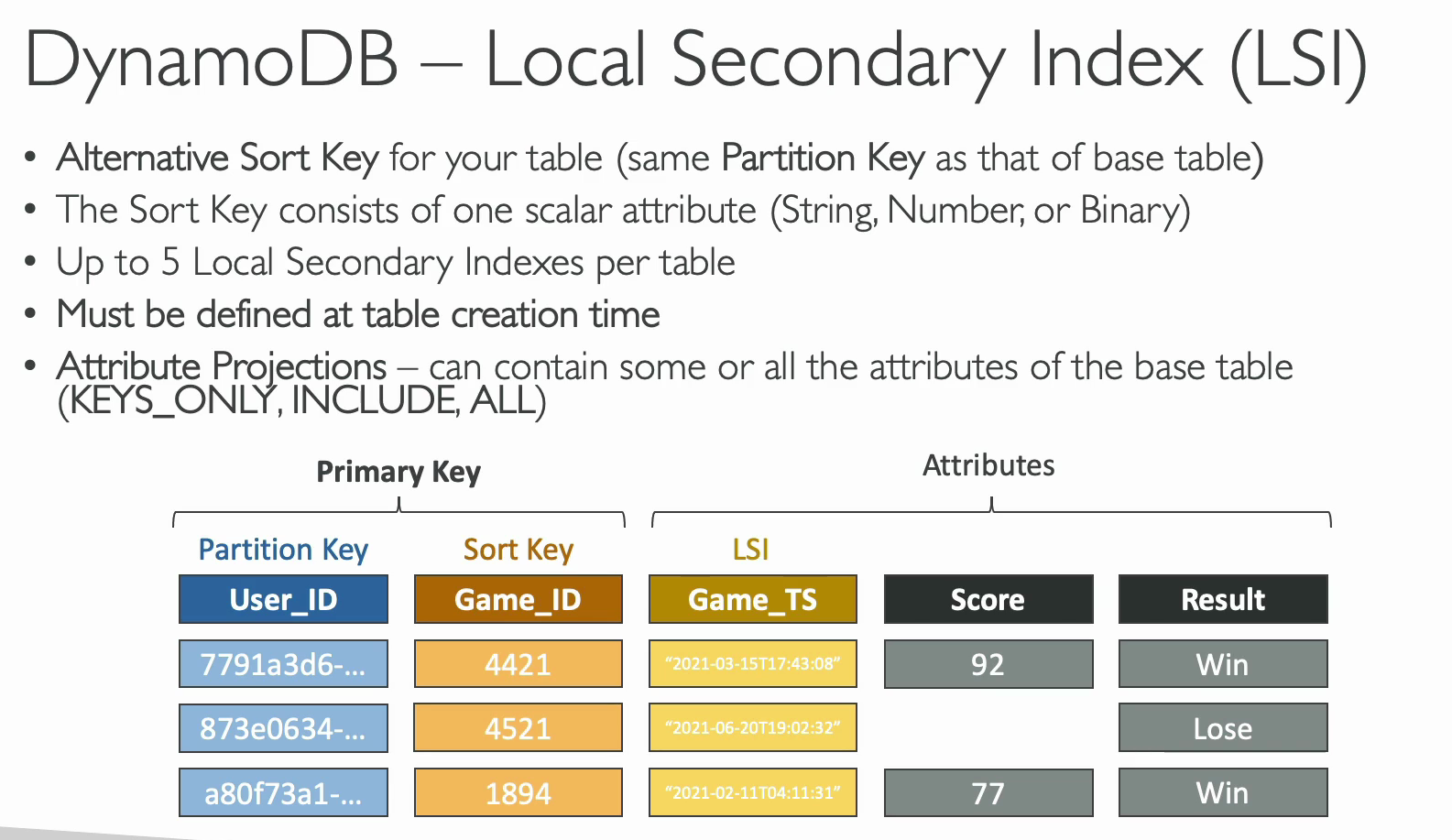Viewport: 1452px width, 840px height.
Task: Select the Game_TS header box
Action: (752, 599)
